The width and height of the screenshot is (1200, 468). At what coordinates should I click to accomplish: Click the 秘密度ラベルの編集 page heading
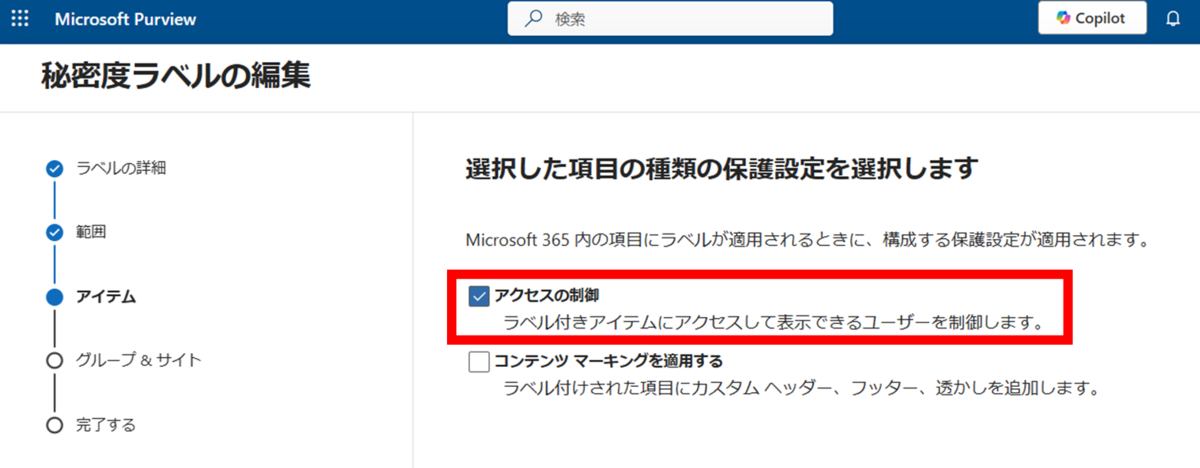pos(176,76)
